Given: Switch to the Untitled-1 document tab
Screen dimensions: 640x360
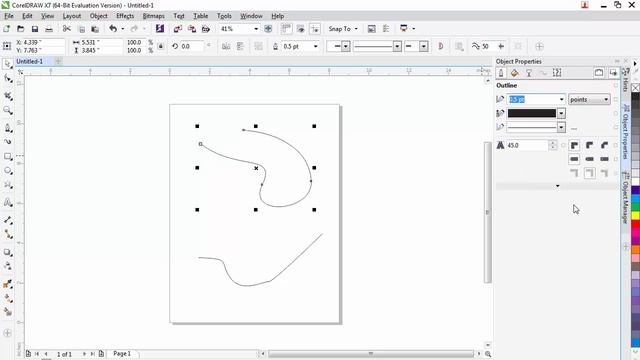Looking at the screenshot, I should pos(29,61).
